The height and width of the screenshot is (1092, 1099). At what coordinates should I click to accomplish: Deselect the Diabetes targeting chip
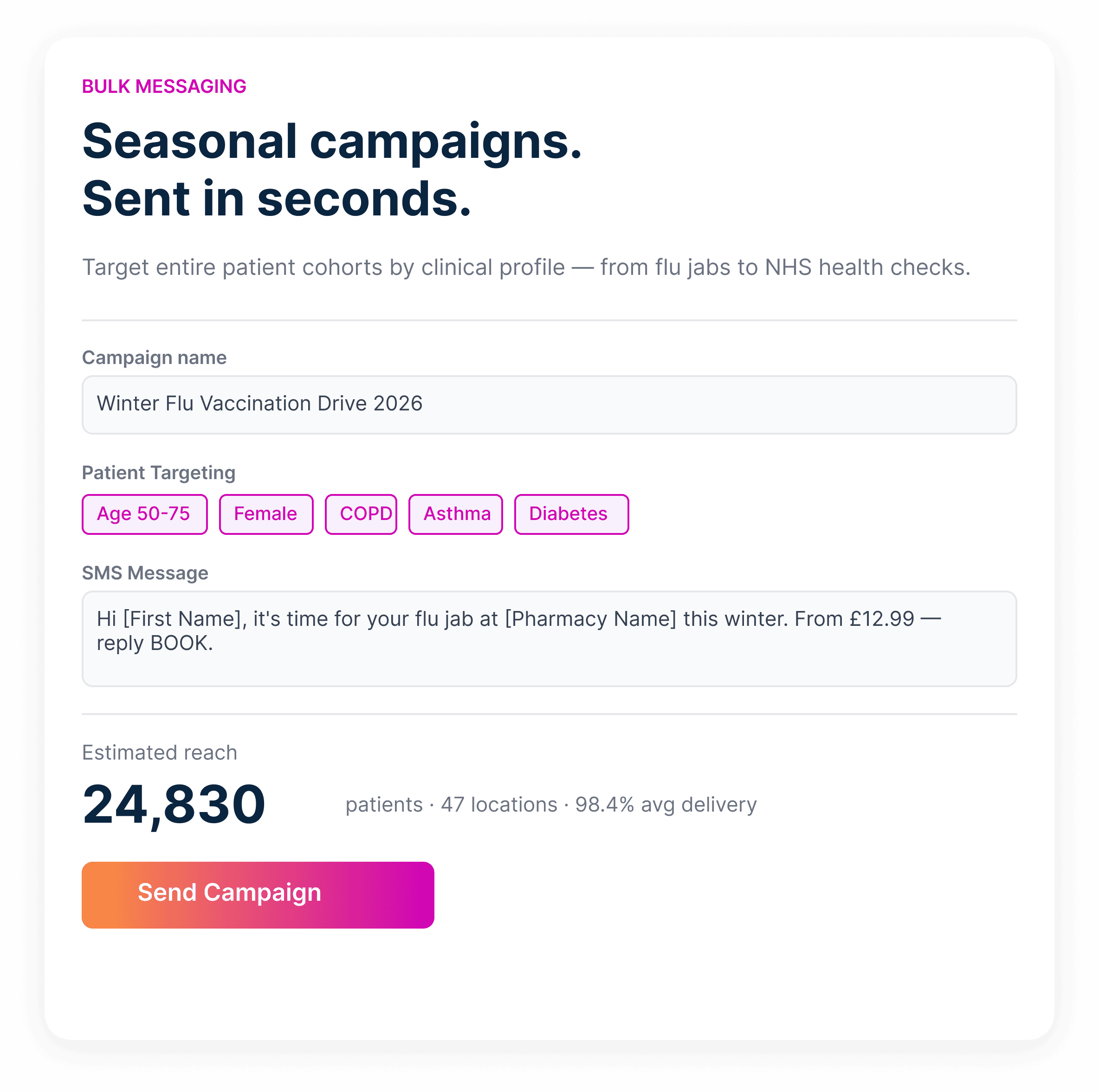click(572, 514)
